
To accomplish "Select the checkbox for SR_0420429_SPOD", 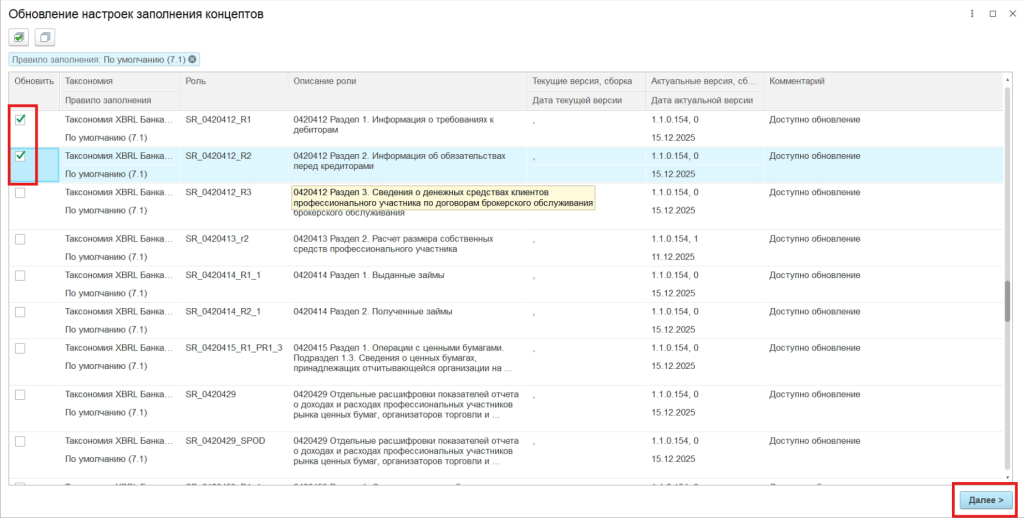I will coord(20,440).
